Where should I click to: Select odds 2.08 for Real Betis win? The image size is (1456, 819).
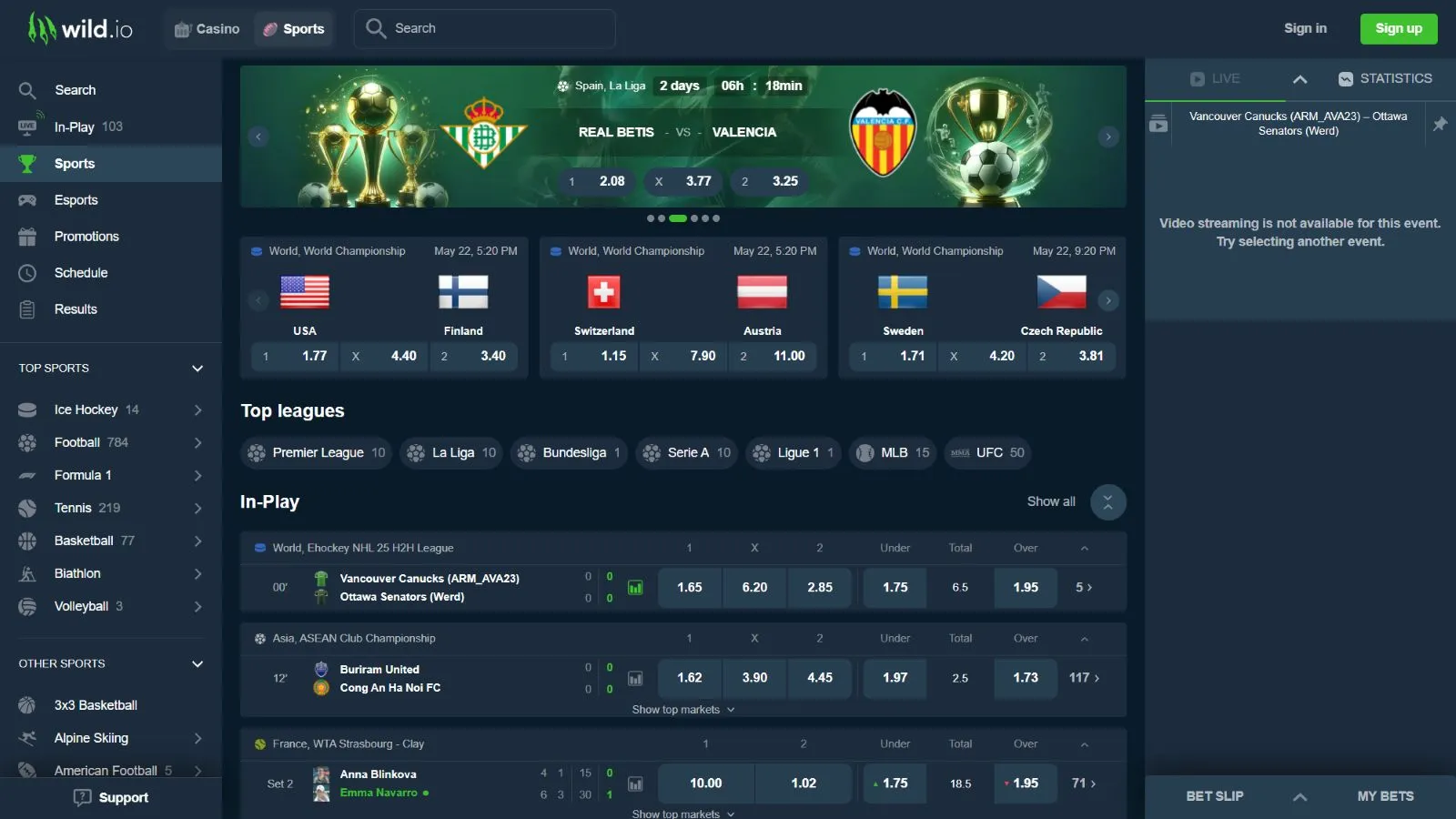point(598,181)
